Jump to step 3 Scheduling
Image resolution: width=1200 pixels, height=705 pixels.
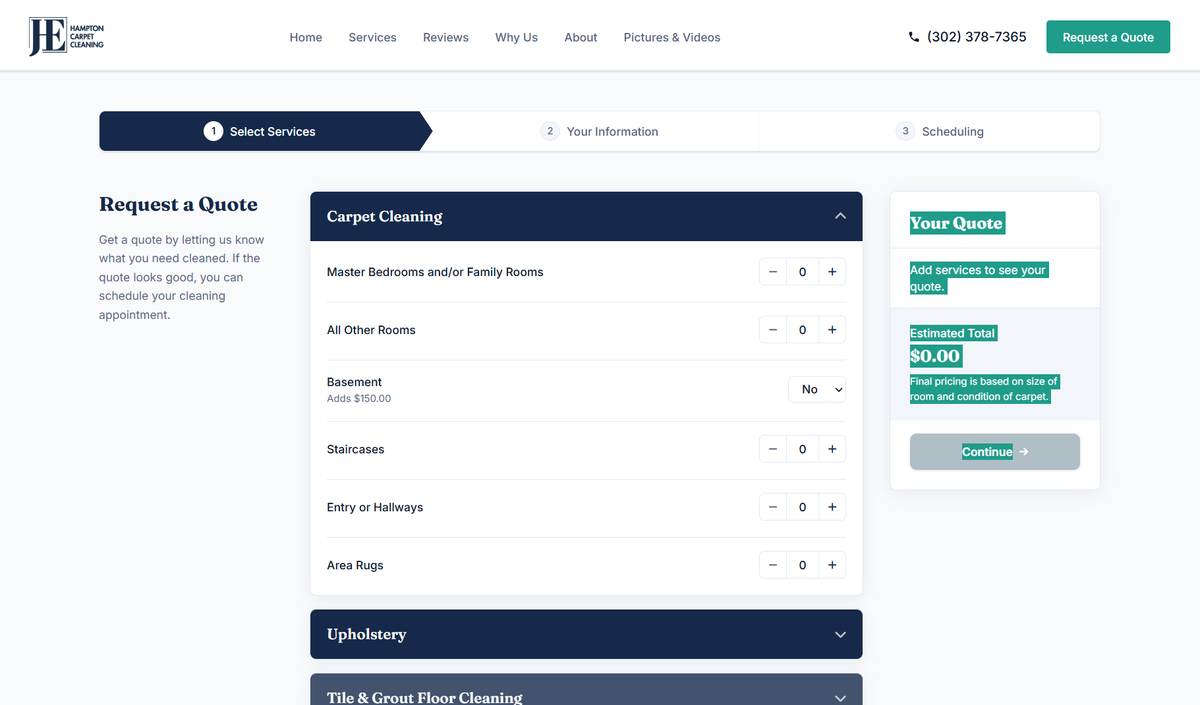pos(939,131)
